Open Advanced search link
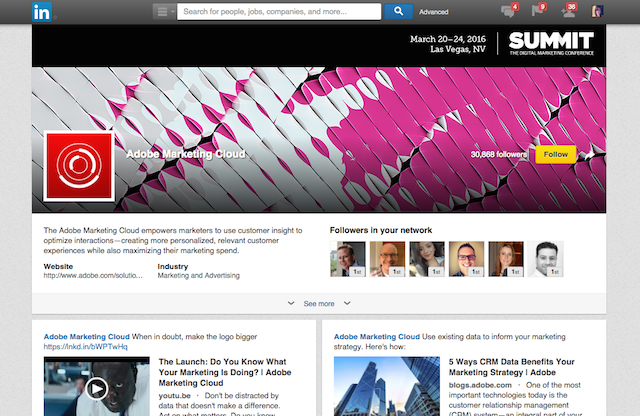 (x=433, y=12)
